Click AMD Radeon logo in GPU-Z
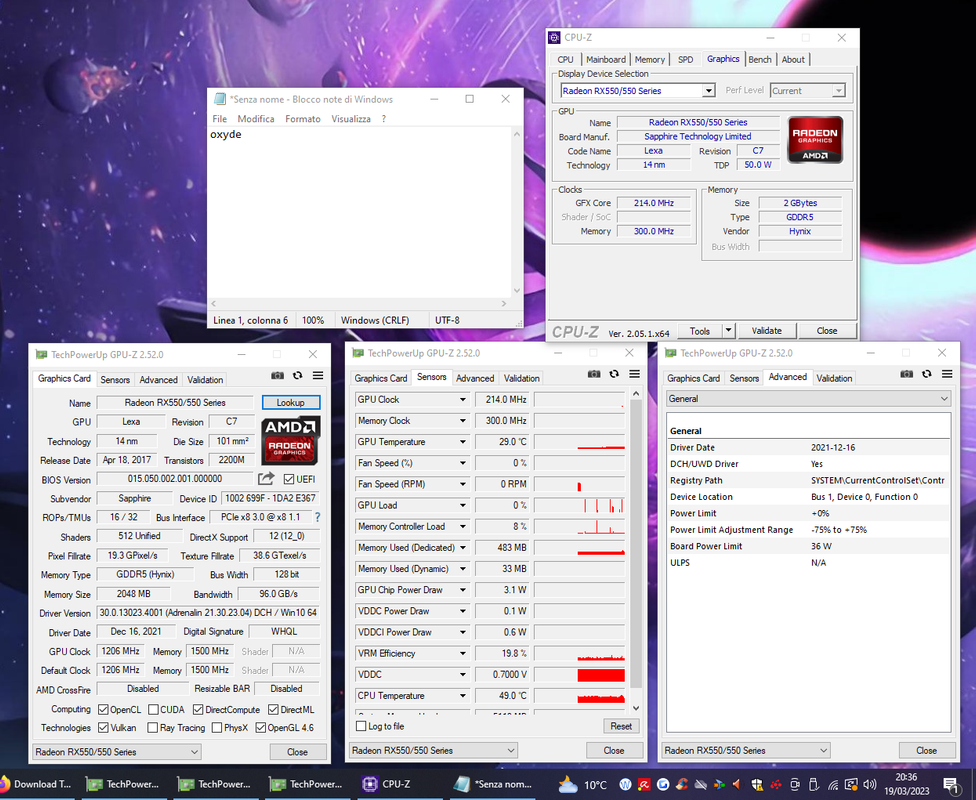976x800 pixels. point(291,440)
